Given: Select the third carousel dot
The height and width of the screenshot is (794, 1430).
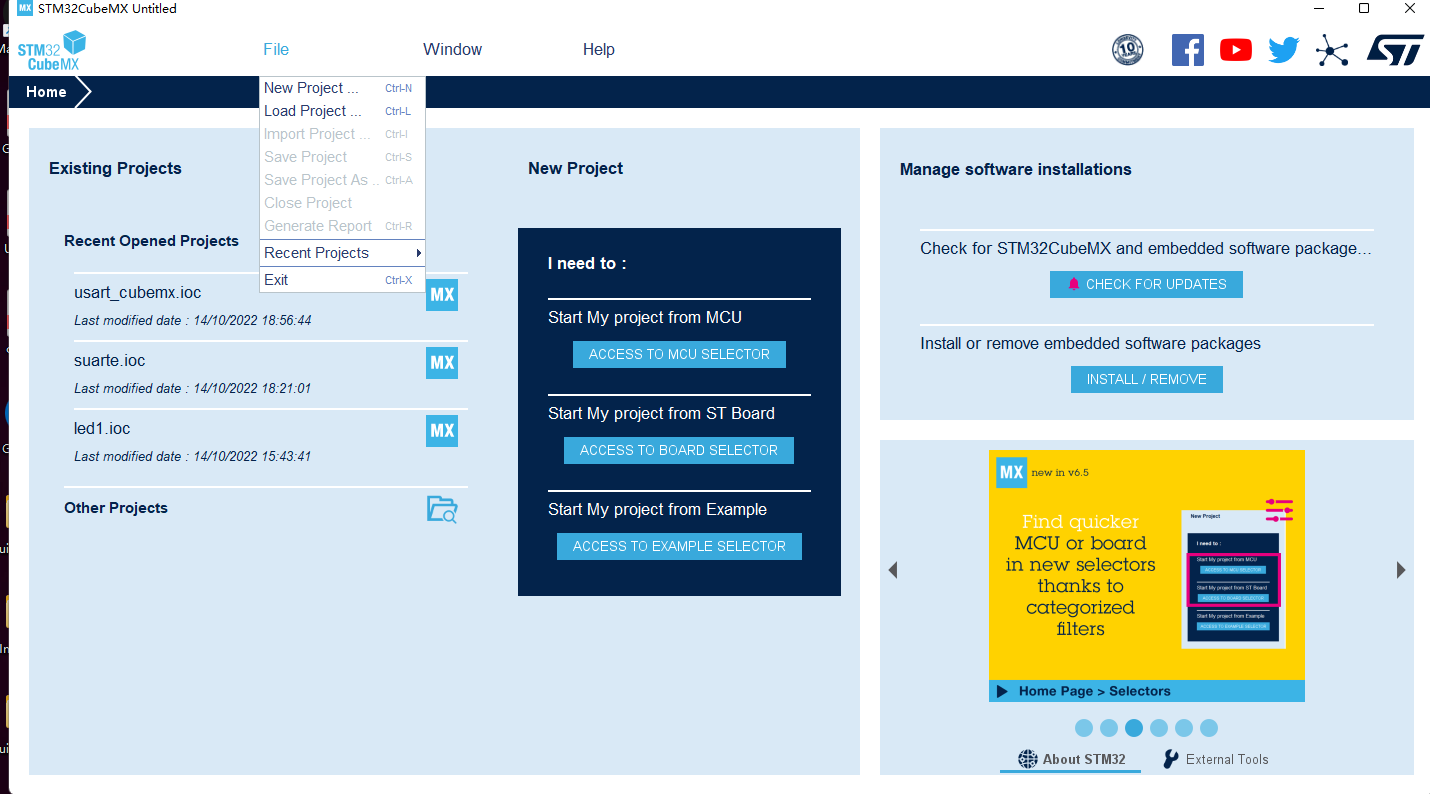Looking at the screenshot, I should 1134,728.
